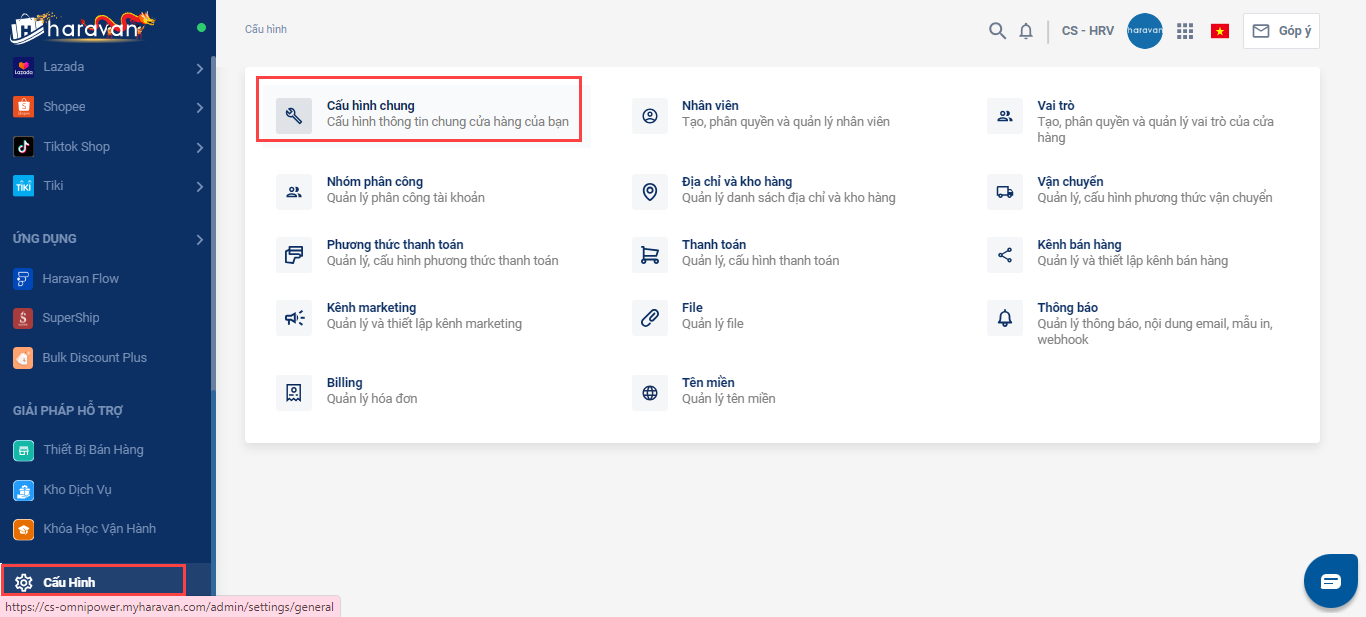Expand the Tiktok Shop sidebar menu

click(x=199, y=147)
